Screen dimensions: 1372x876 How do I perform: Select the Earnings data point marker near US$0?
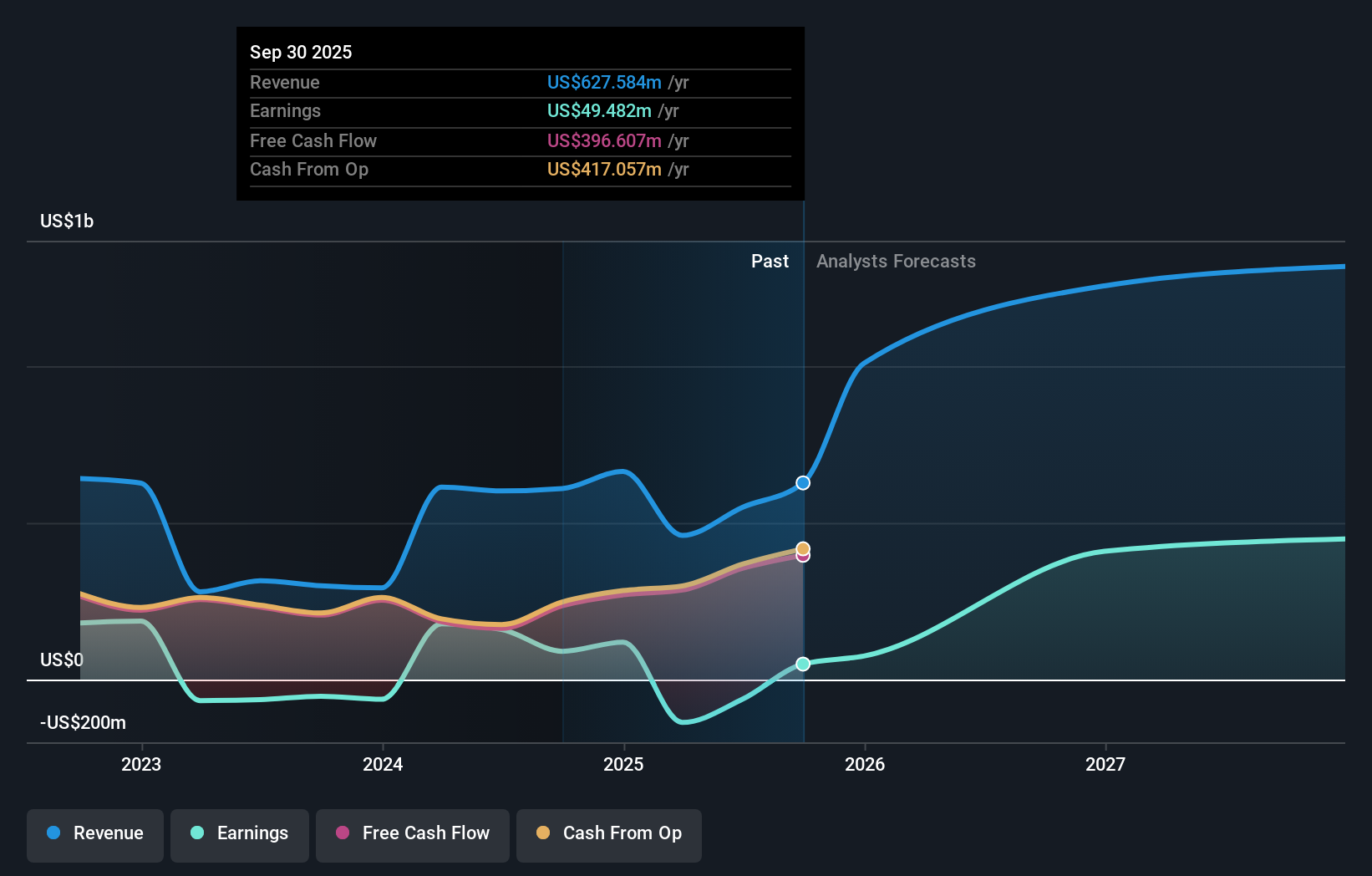coord(802,664)
